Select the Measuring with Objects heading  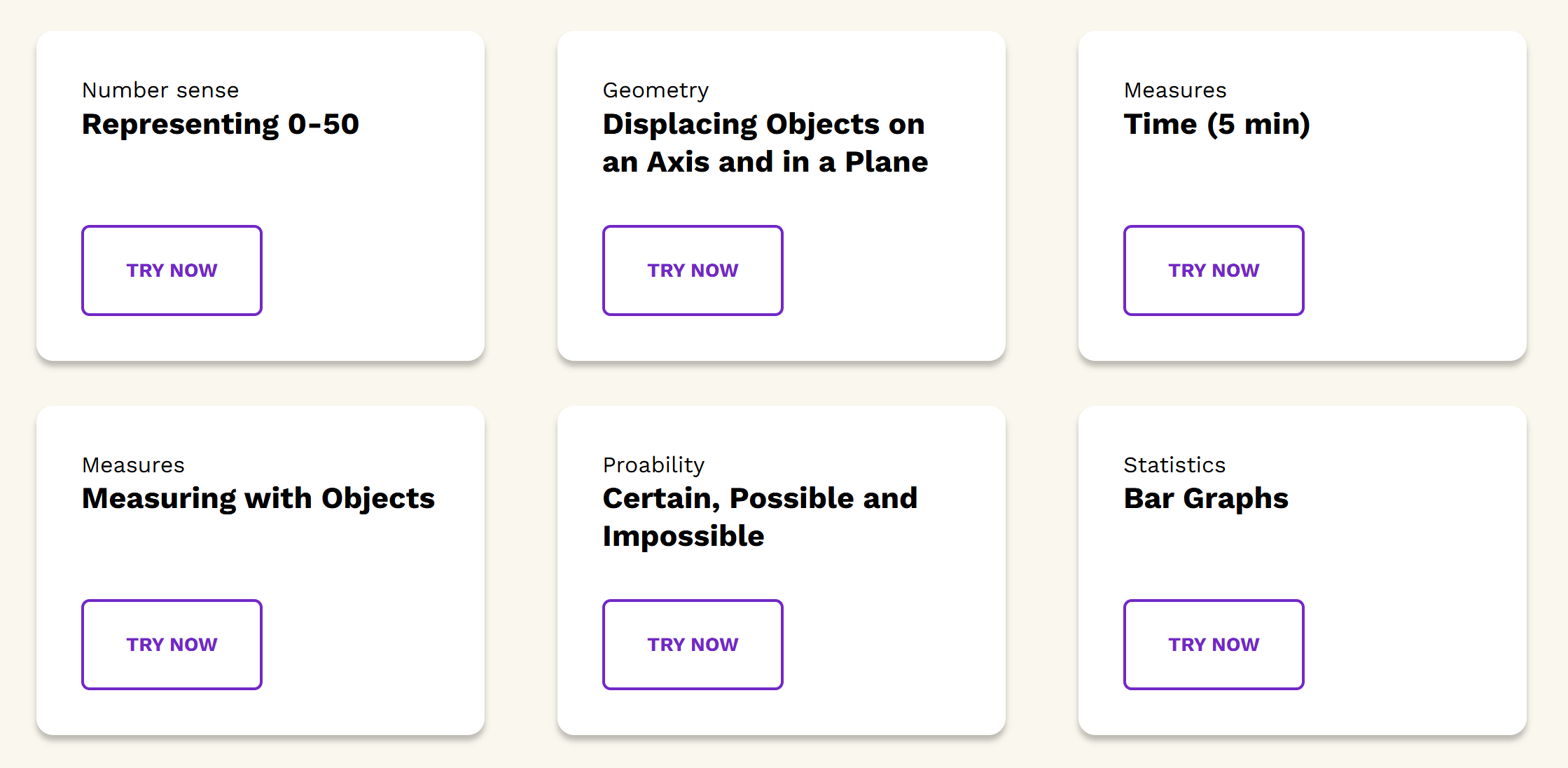coord(258,499)
